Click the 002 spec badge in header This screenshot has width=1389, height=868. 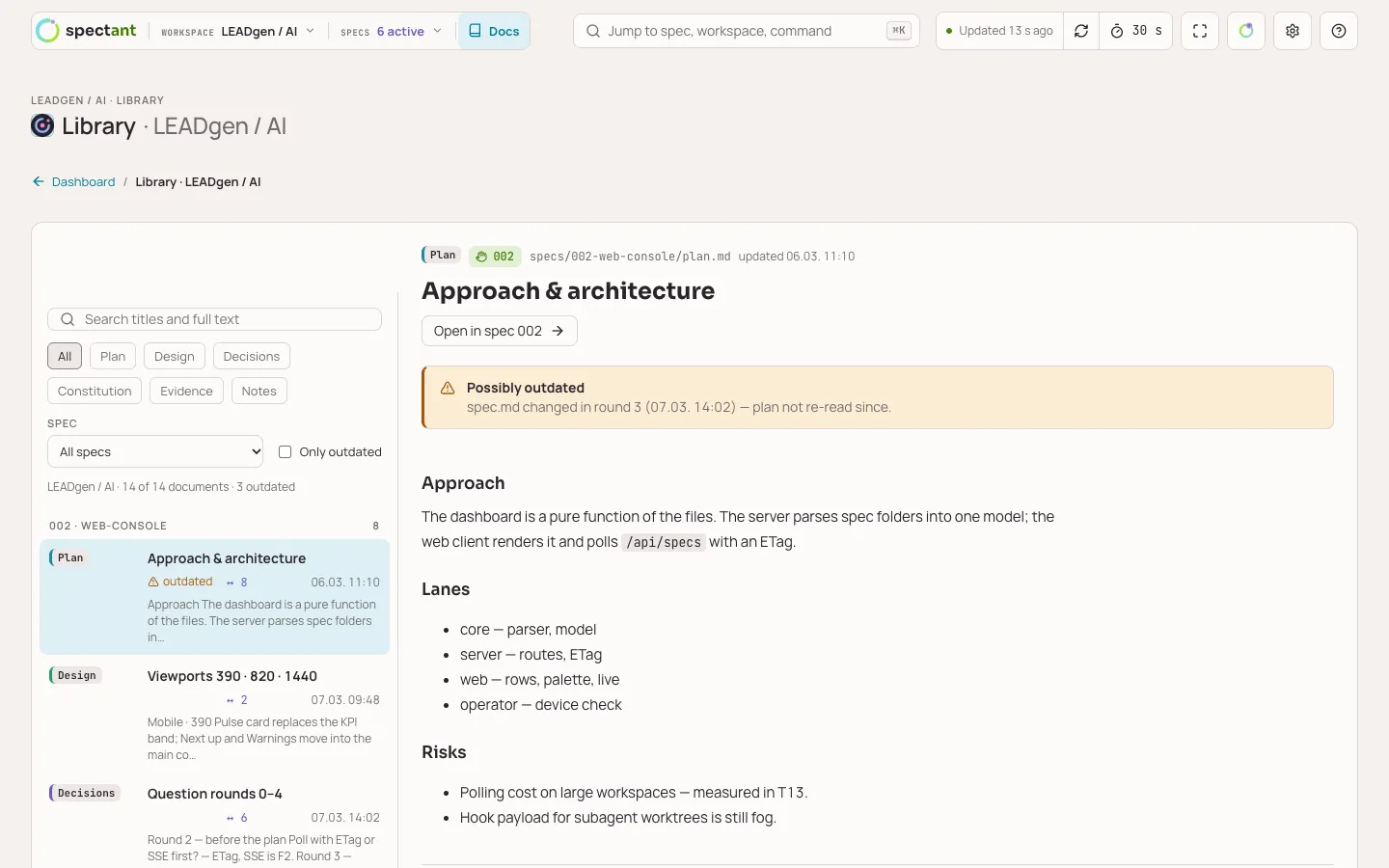[495, 257]
